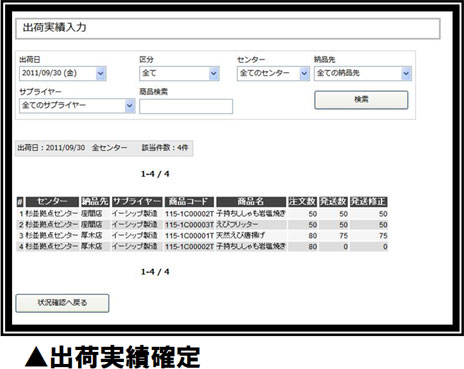Expand the センター dropdown

tap(273, 73)
